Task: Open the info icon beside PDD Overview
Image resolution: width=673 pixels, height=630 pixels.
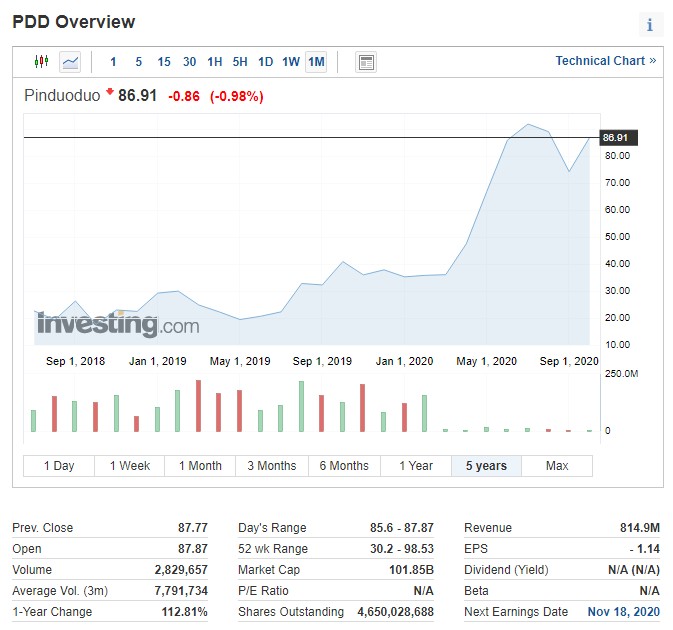Action: [x=650, y=25]
